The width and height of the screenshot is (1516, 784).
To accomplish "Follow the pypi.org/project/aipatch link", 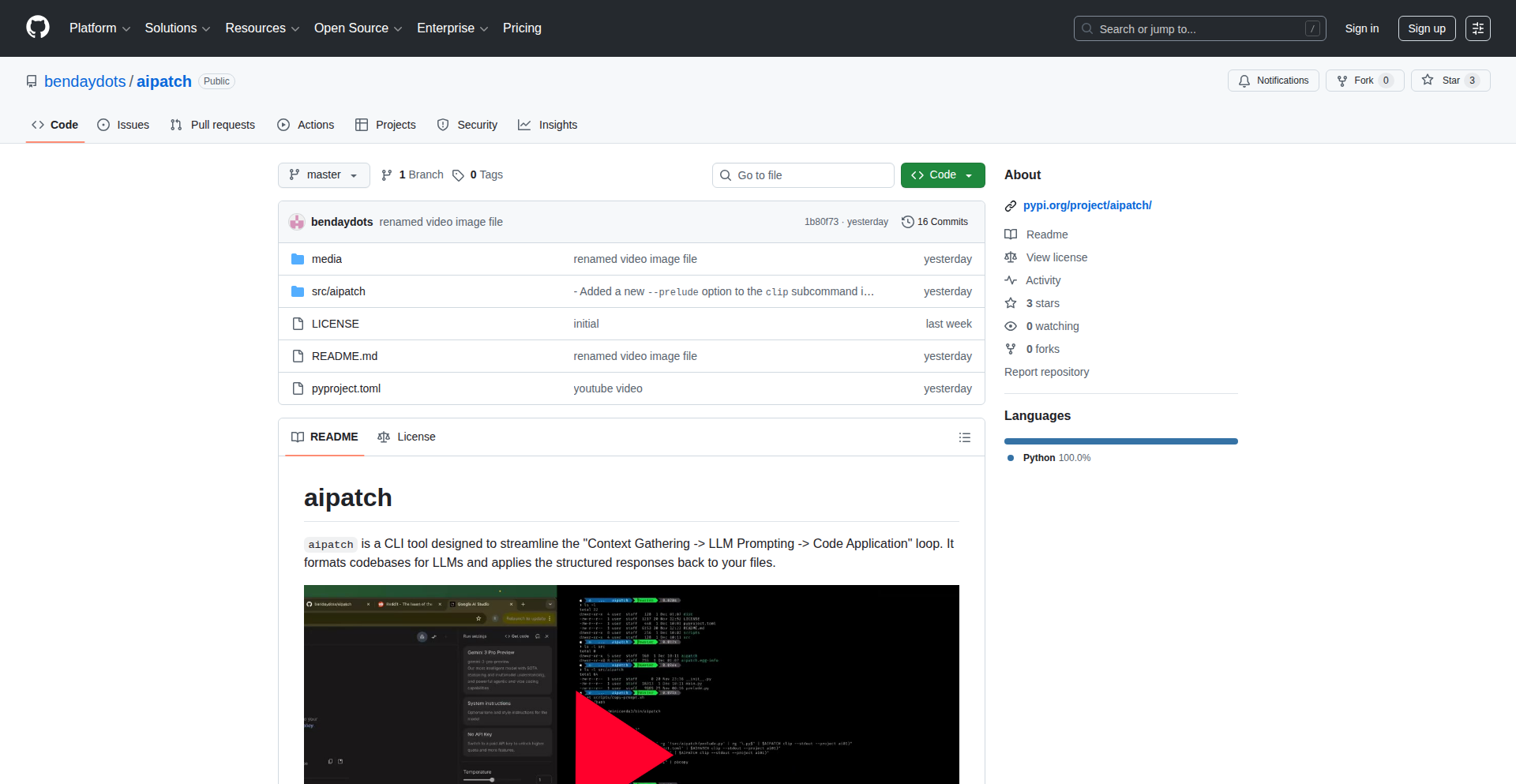I will [x=1087, y=205].
